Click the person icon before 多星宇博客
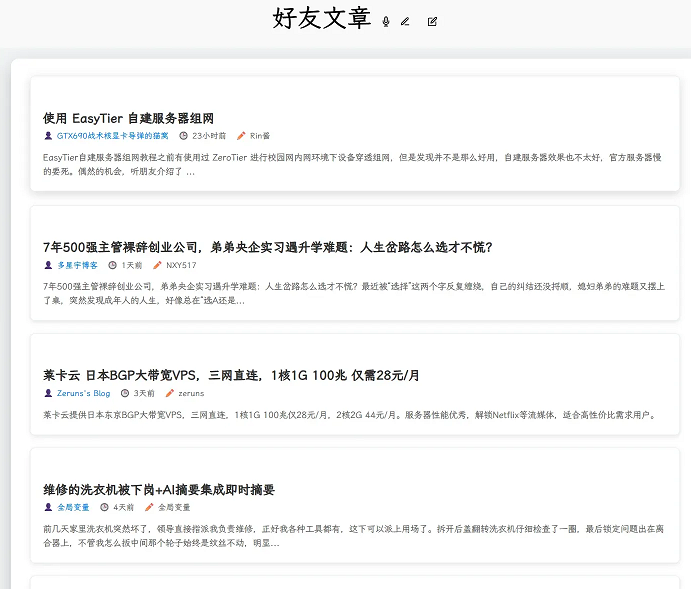691x589 pixels. [x=48, y=265]
